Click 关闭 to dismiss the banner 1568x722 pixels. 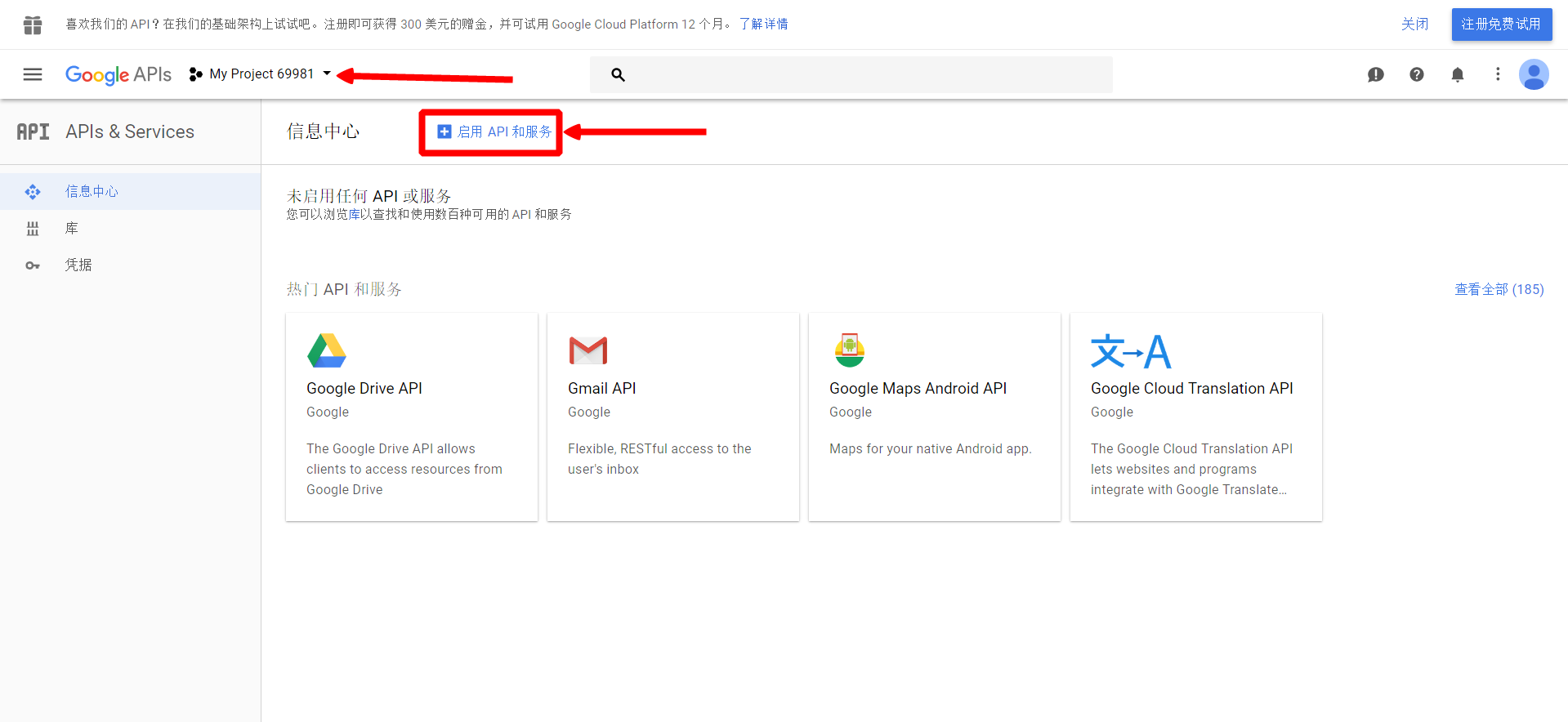click(1414, 25)
